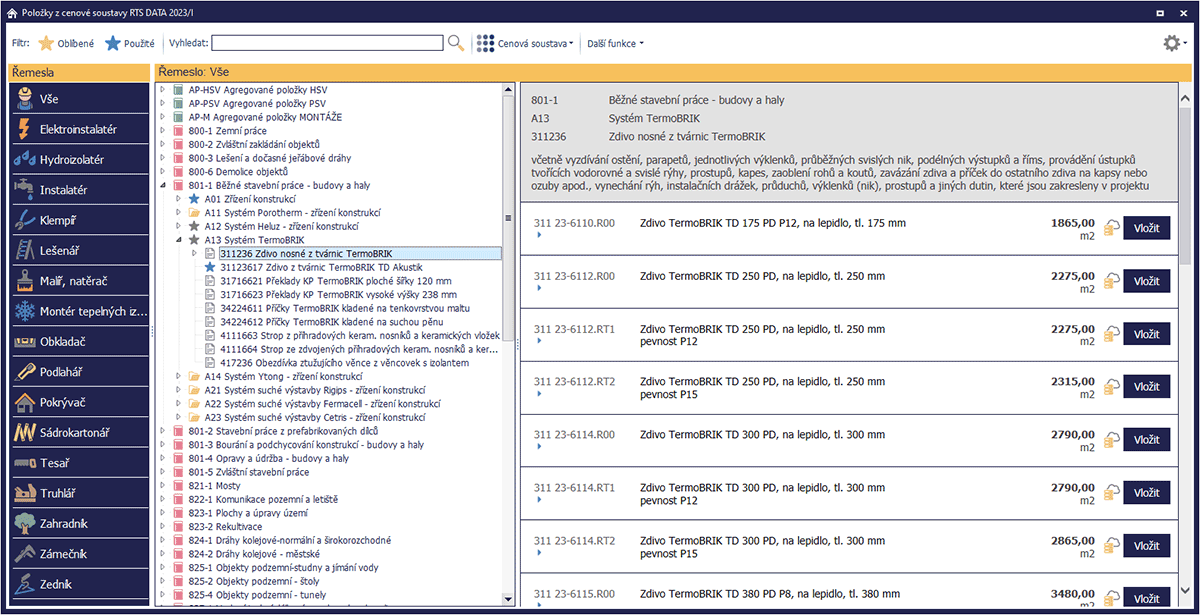Image resolution: width=1200 pixels, height=615 pixels.
Task: Select AP-M Agregované položky MONTÁŽE
Action: pos(265,117)
